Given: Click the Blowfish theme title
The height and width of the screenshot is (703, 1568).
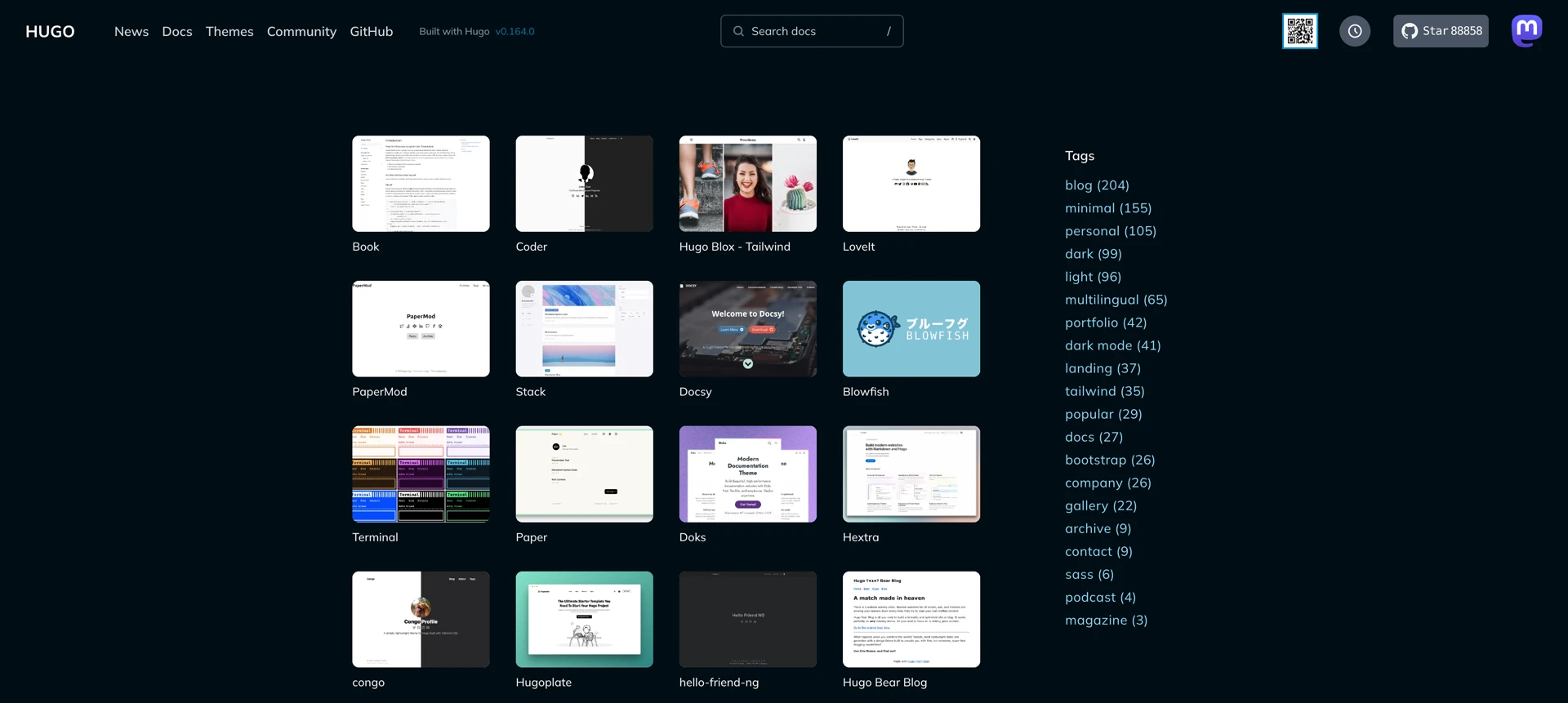Looking at the screenshot, I should click(x=866, y=392).
